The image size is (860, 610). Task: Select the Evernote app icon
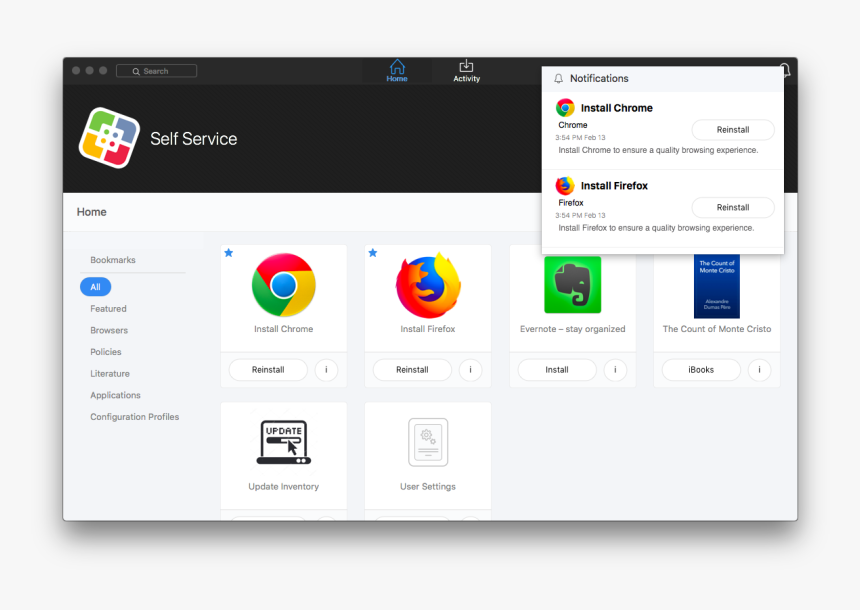(572, 284)
